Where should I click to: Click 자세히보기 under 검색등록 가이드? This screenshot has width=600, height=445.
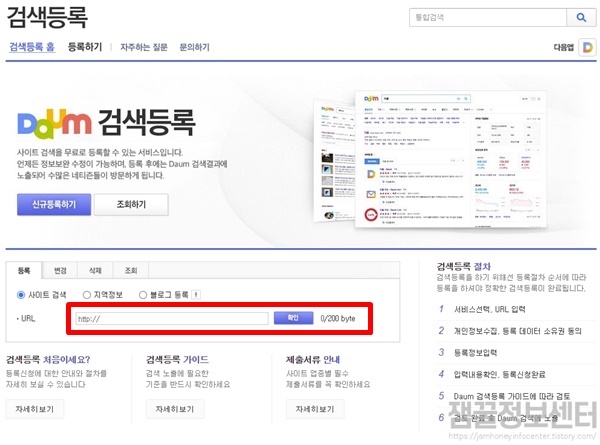coord(175,409)
